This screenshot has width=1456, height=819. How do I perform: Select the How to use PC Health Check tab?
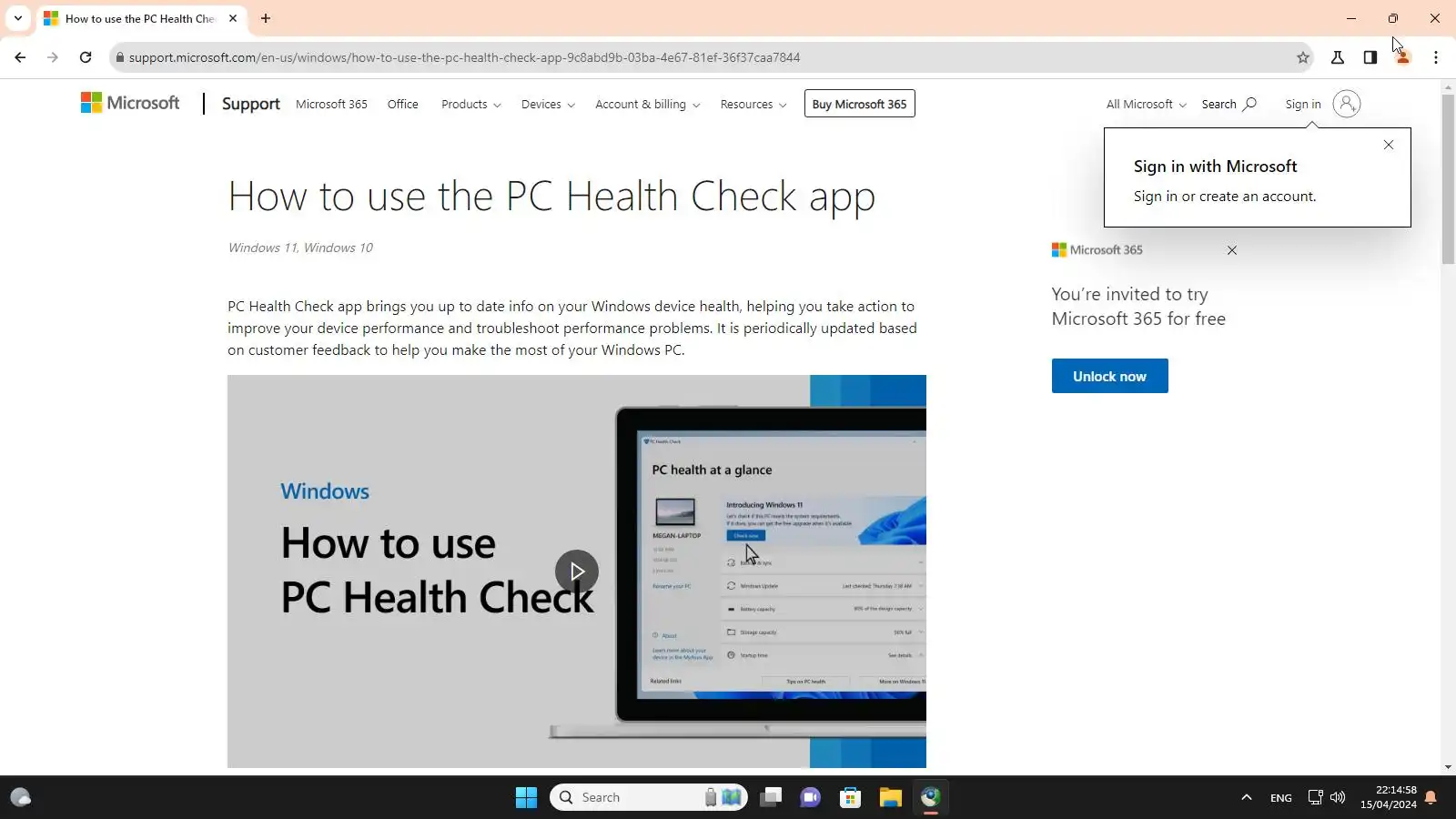click(139, 18)
